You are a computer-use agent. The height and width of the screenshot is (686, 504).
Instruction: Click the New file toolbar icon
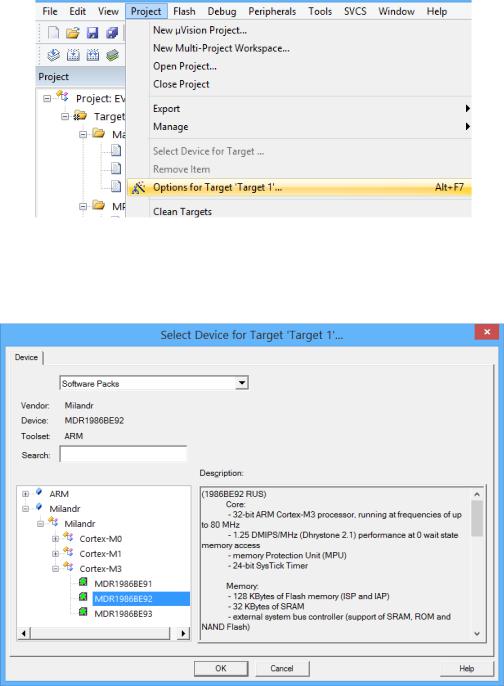[x=53, y=33]
